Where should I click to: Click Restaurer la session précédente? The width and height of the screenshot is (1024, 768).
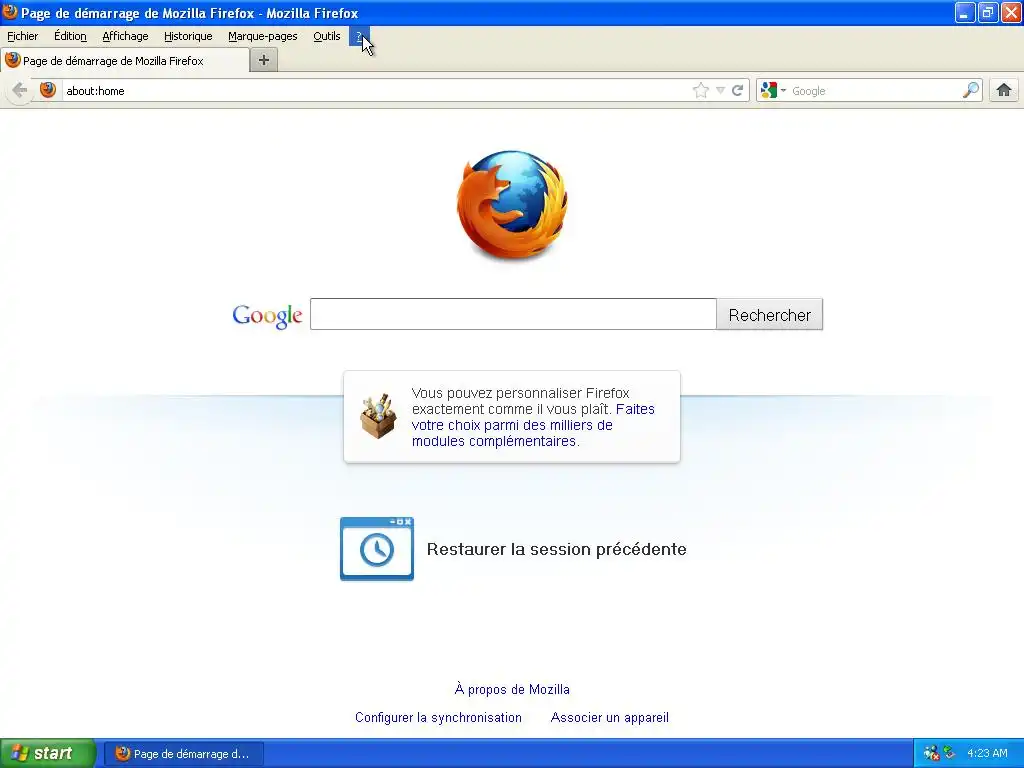coord(556,549)
